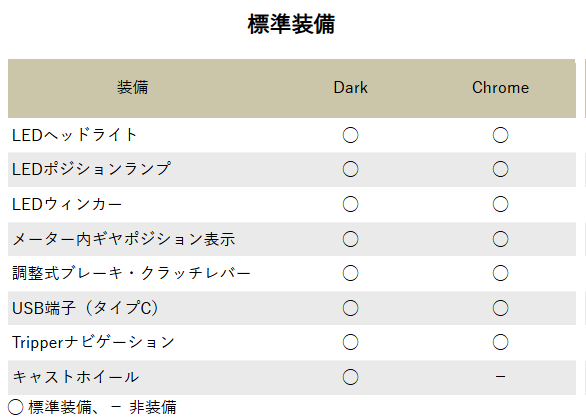Select the Dark column header
This screenshot has height=419, width=586.
pyautogui.click(x=350, y=87)
